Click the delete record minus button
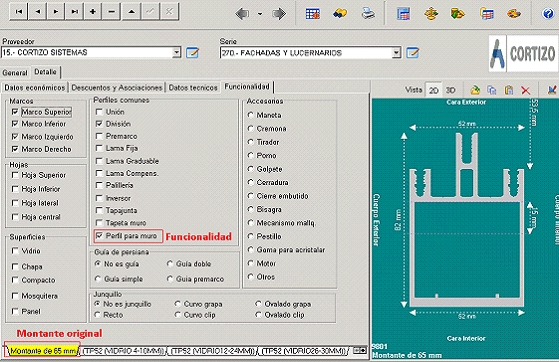 (112, 12)
